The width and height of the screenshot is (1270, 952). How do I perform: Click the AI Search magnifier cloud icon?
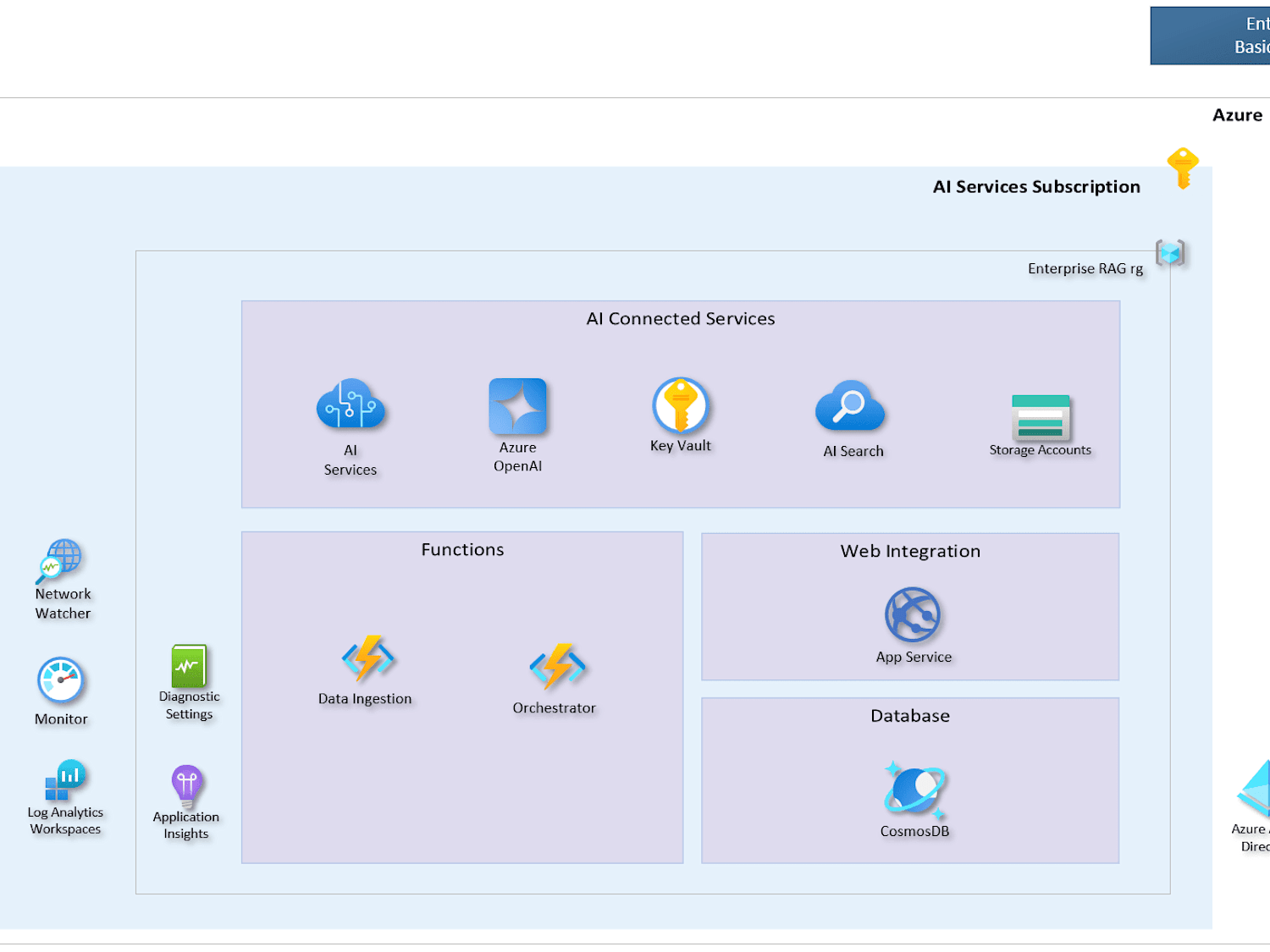pos(850,407)
